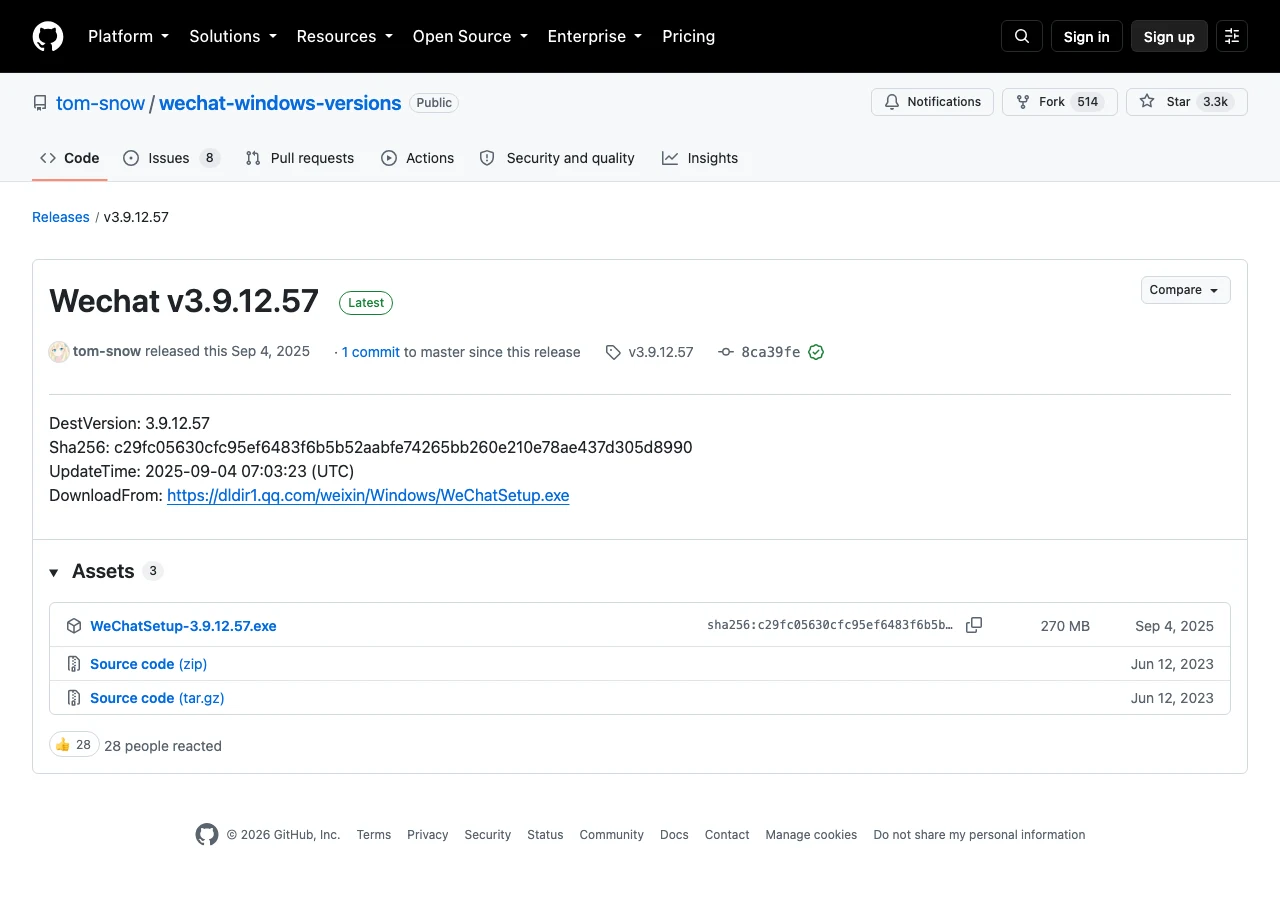Go to the Pricing page
Viewport: 1280px width, 900px height.
689,36
